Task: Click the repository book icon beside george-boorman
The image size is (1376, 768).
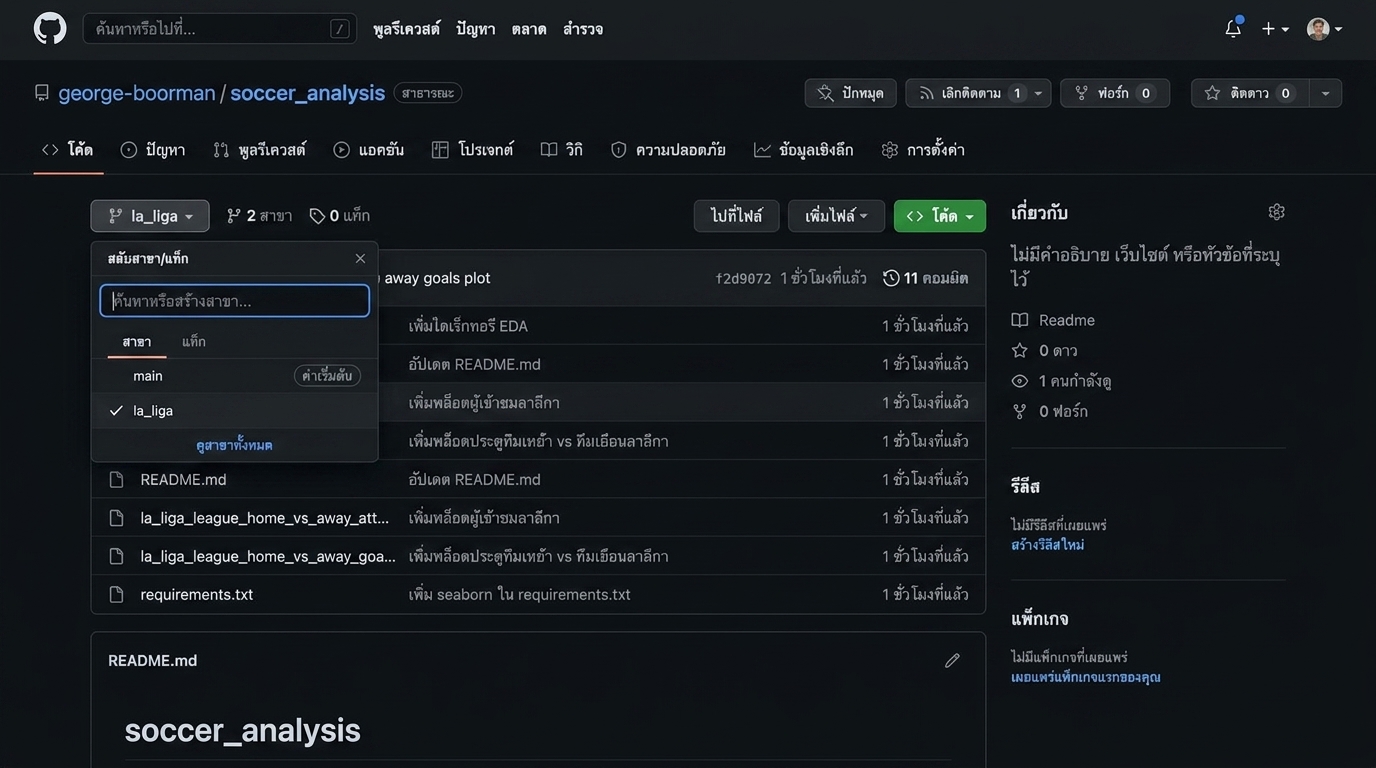Action: tap(42, 93)
